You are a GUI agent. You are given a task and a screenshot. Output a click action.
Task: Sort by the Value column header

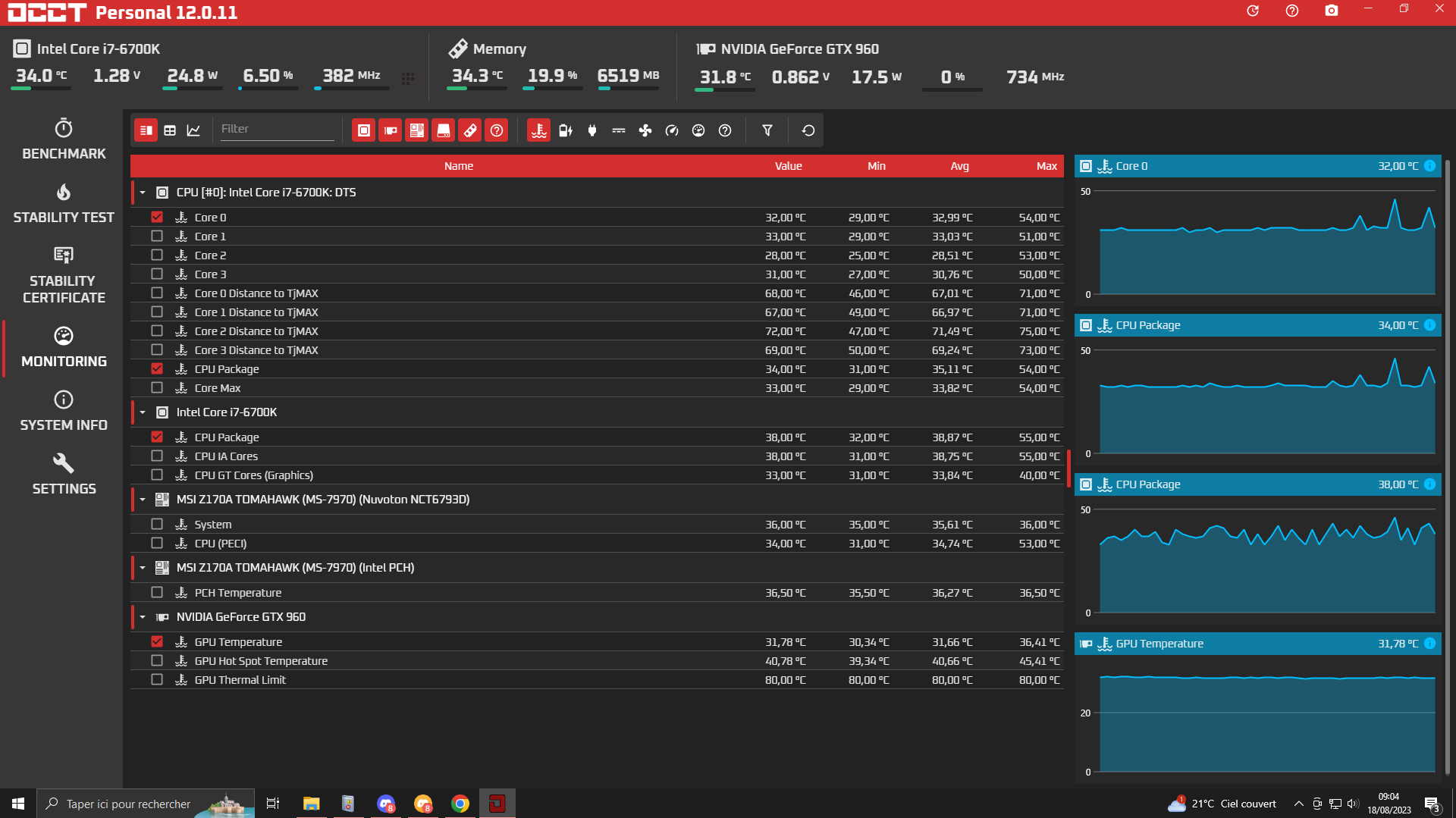click(x=789, y=166)
